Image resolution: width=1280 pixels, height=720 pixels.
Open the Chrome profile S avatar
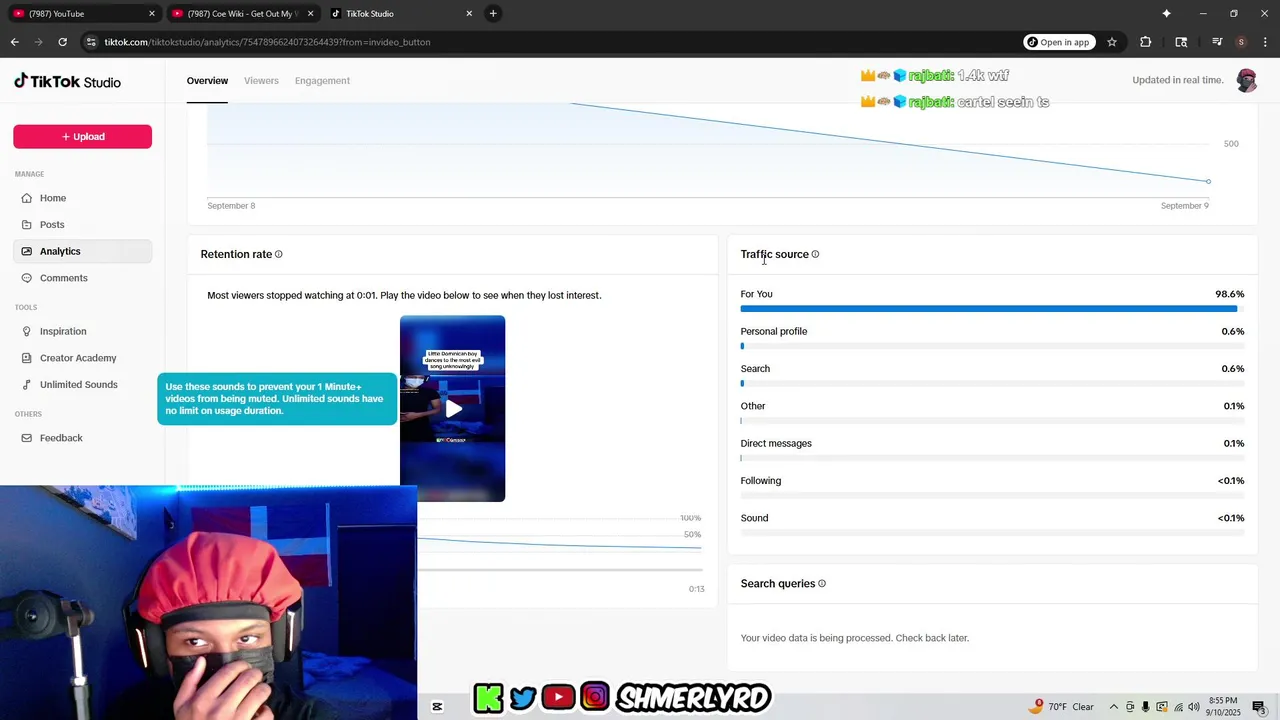(1241, 42)
